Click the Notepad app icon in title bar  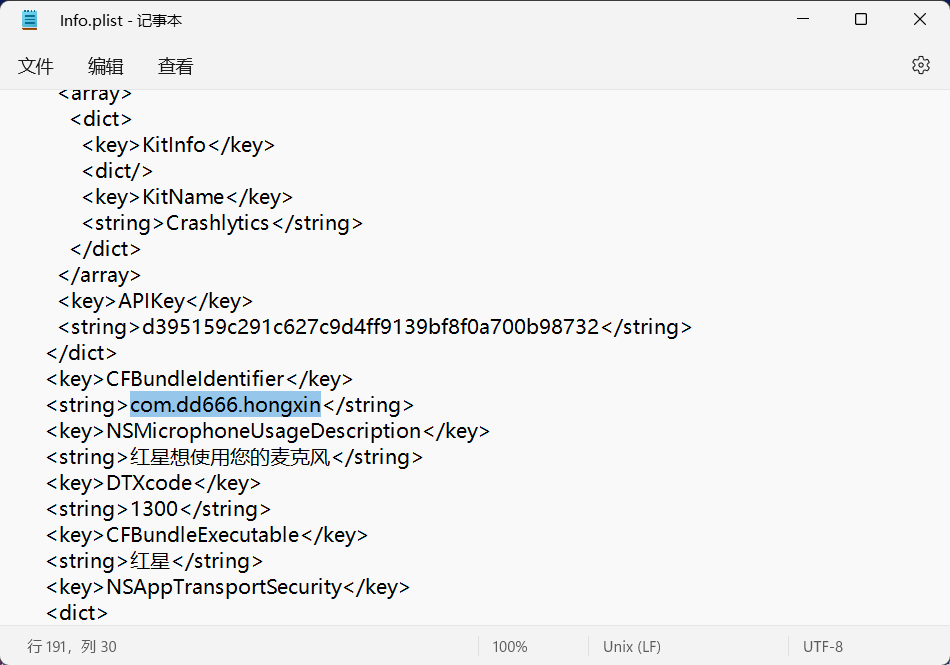coord(30,20)
